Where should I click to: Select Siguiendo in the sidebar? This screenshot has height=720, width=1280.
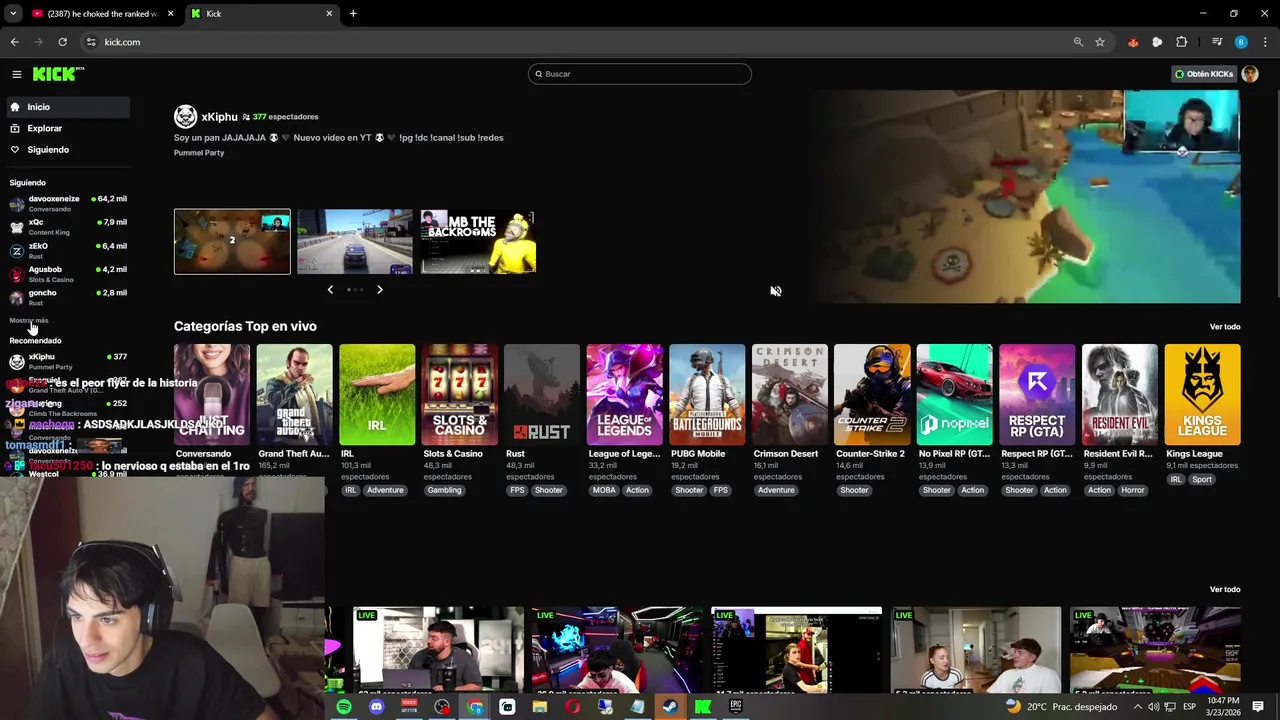click(x=67, y=150)
